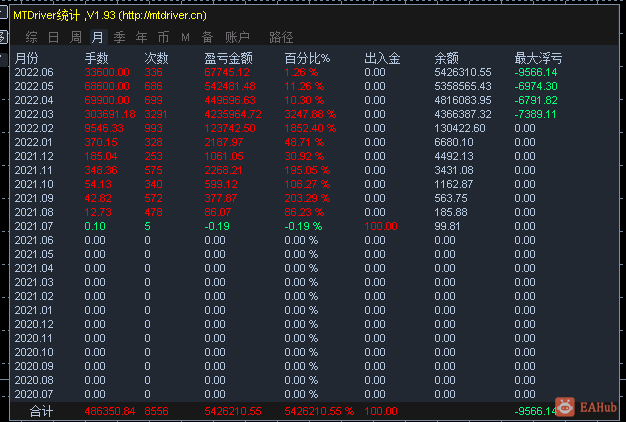Click max floating loss -7389.11
The height and width of the screenshot is (422, 626).
tap(535, 114)
